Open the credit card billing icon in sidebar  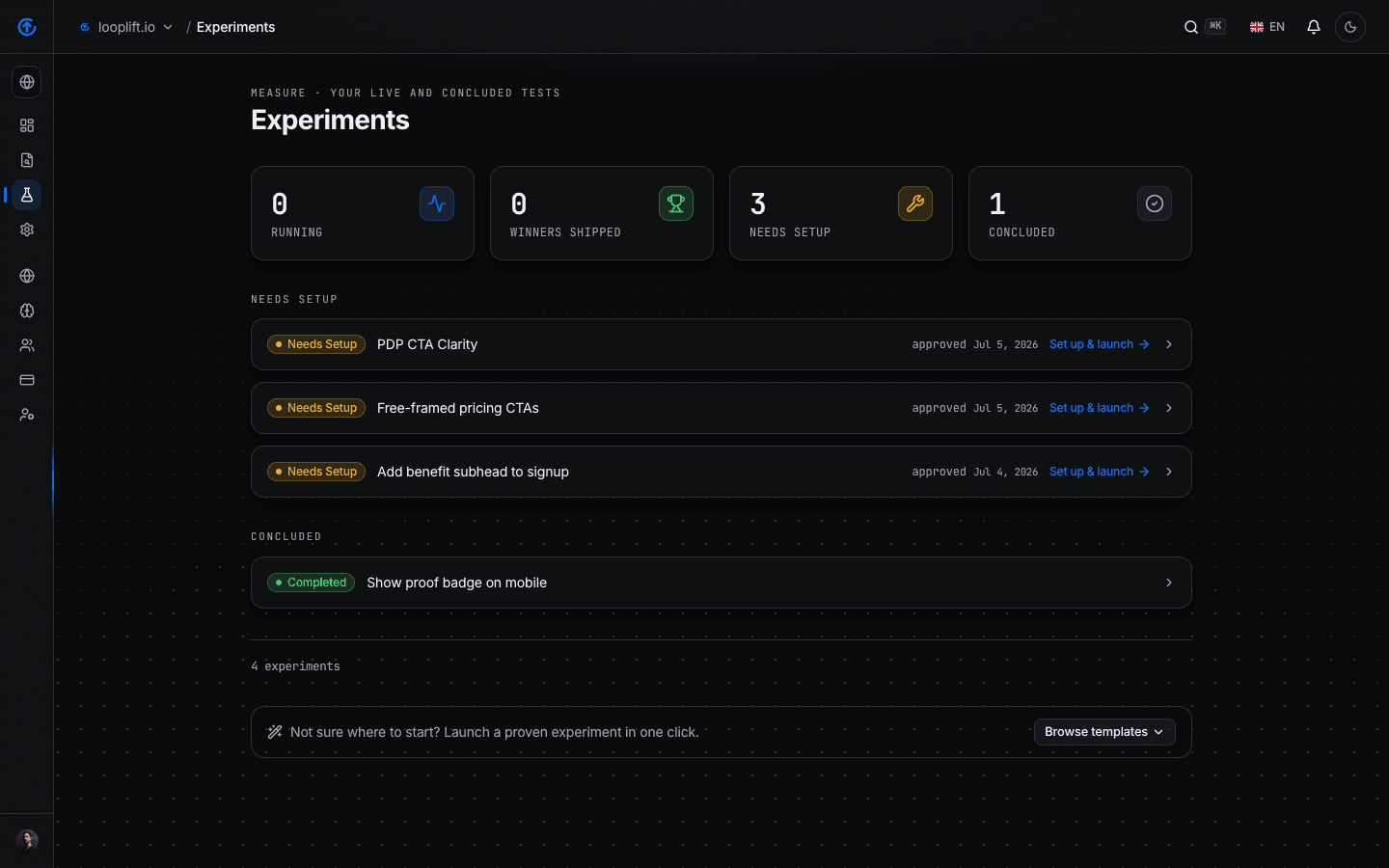click(x=27, y=380)
